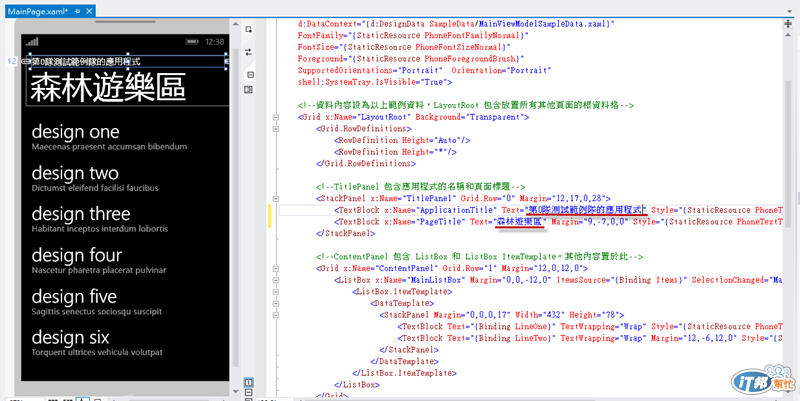
Task: Switch to the side-by-side split layout icon
Action: tap(248, 90)
